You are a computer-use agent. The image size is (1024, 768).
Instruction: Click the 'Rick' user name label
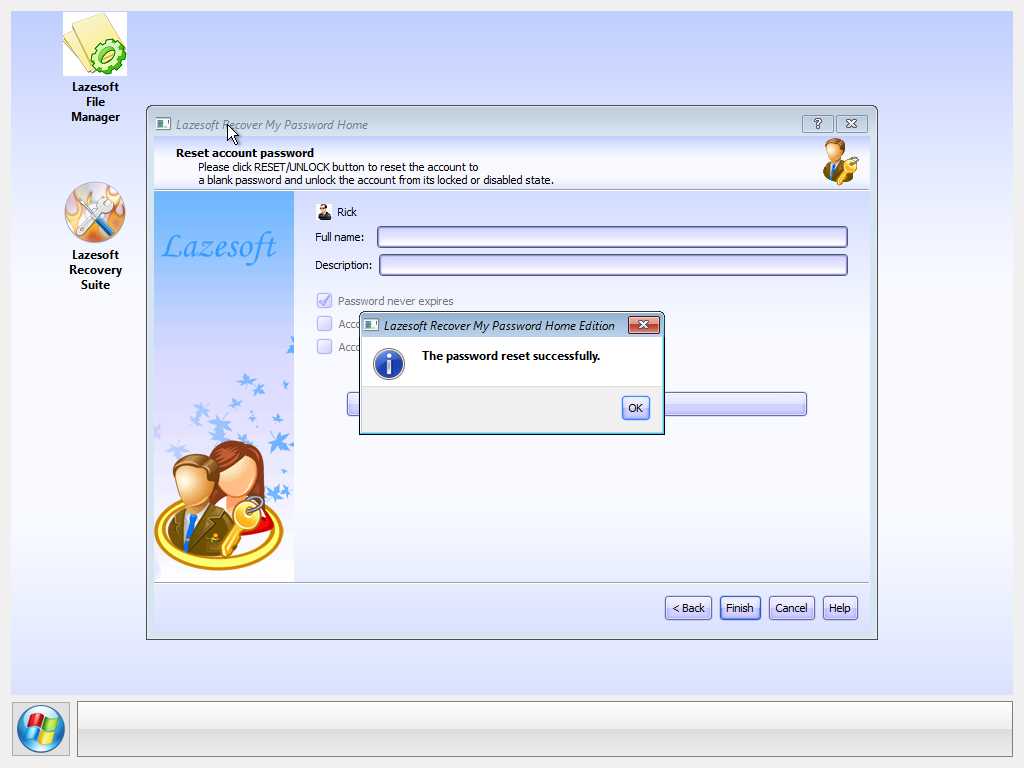(347, 212)
